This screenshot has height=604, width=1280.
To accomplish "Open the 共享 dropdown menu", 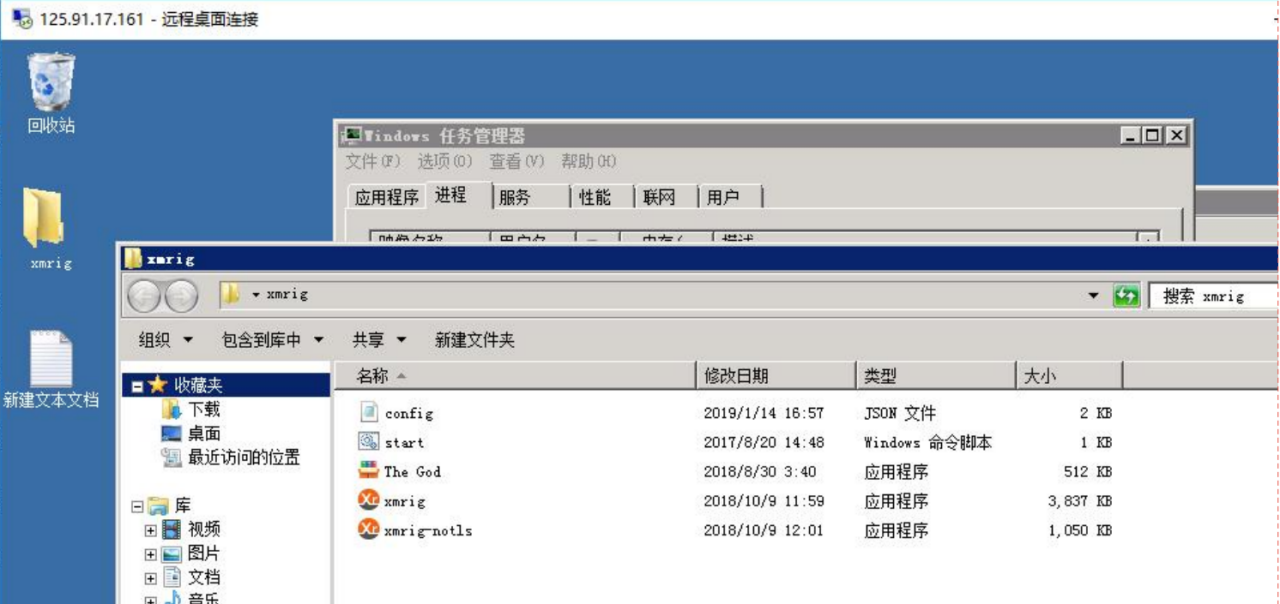I will coord(379,340).
